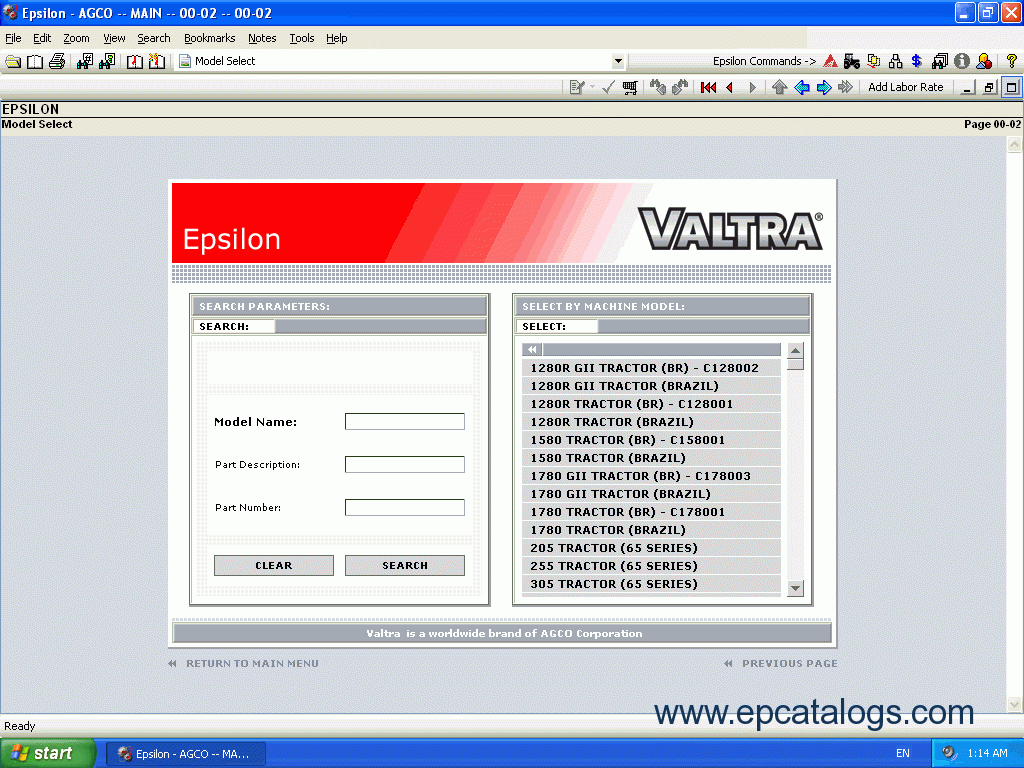Select 1580 TRACTOR (BR) - C158001
This screenshot has width=1024, height=768.
651,440
